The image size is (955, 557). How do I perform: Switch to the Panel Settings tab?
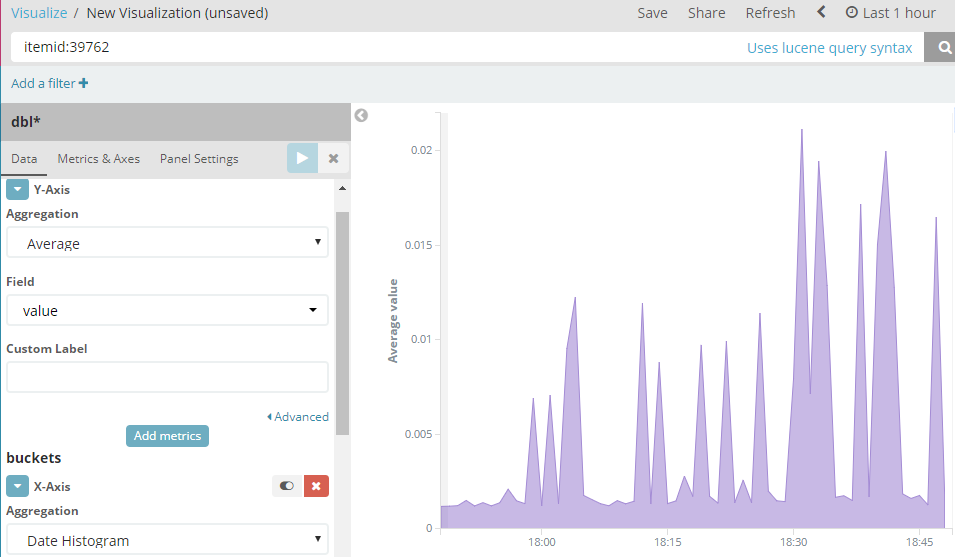[199, 159]
